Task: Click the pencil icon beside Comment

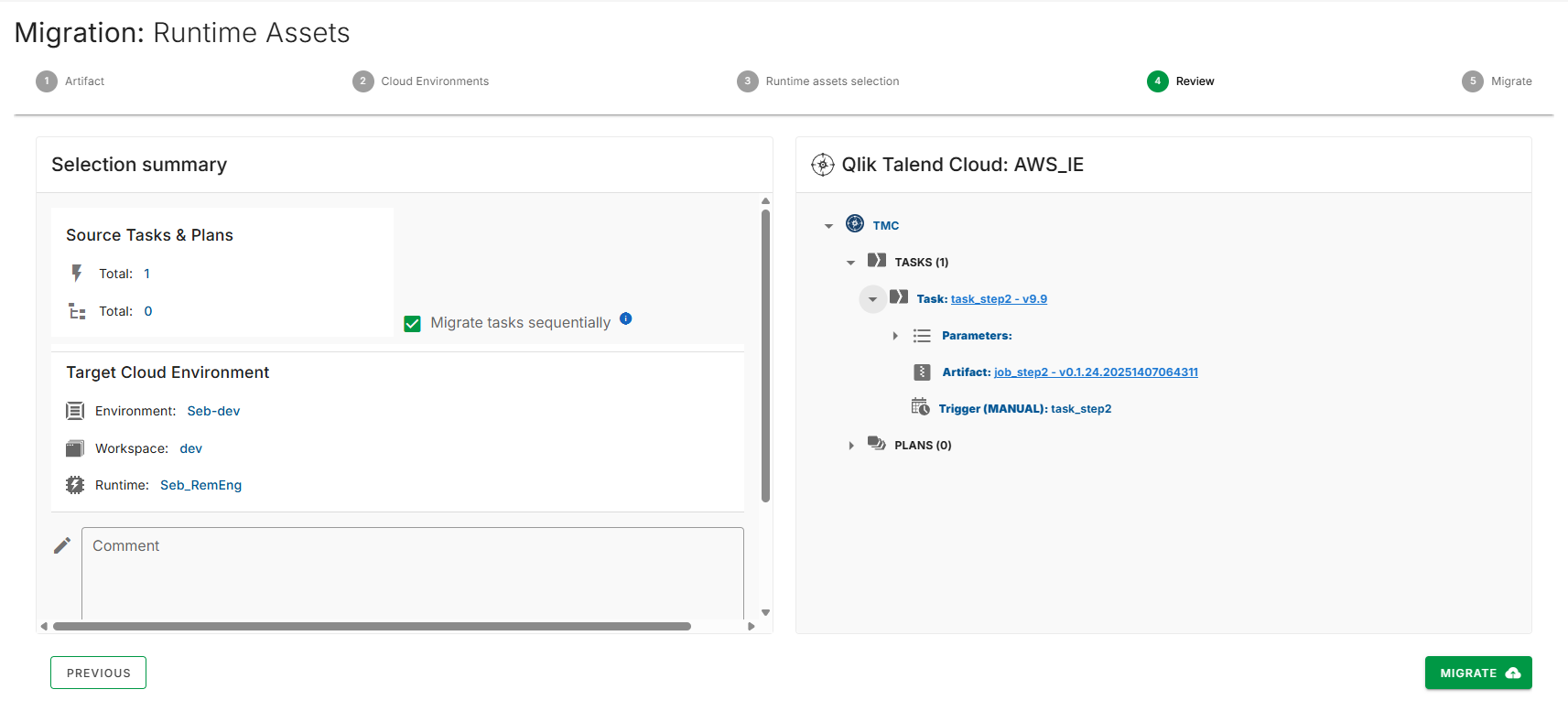Action: (62, 545)
